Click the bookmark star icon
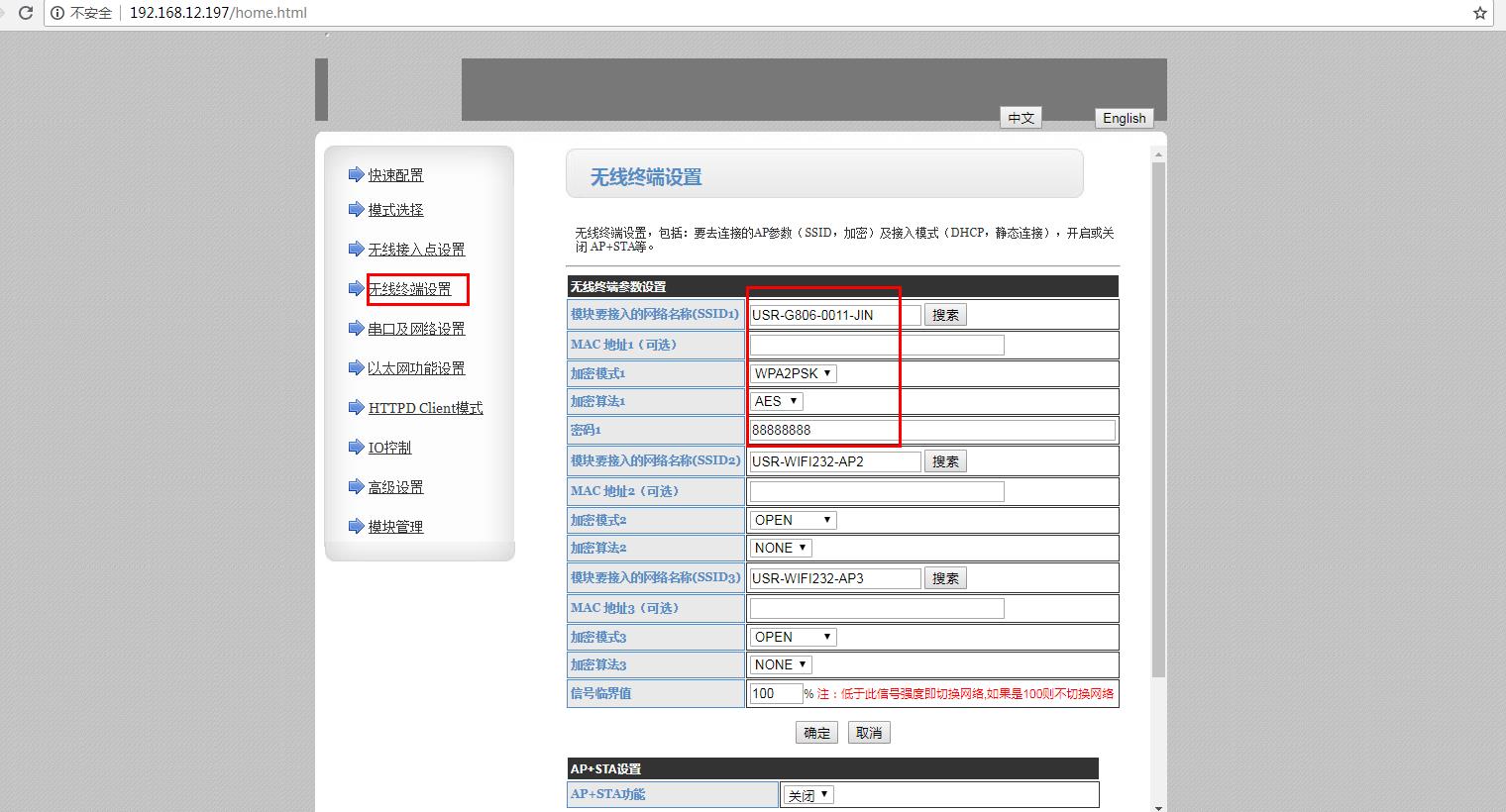Image resolution: width=1506 pixels, height=812 pixels. [x=1480, y=13]
